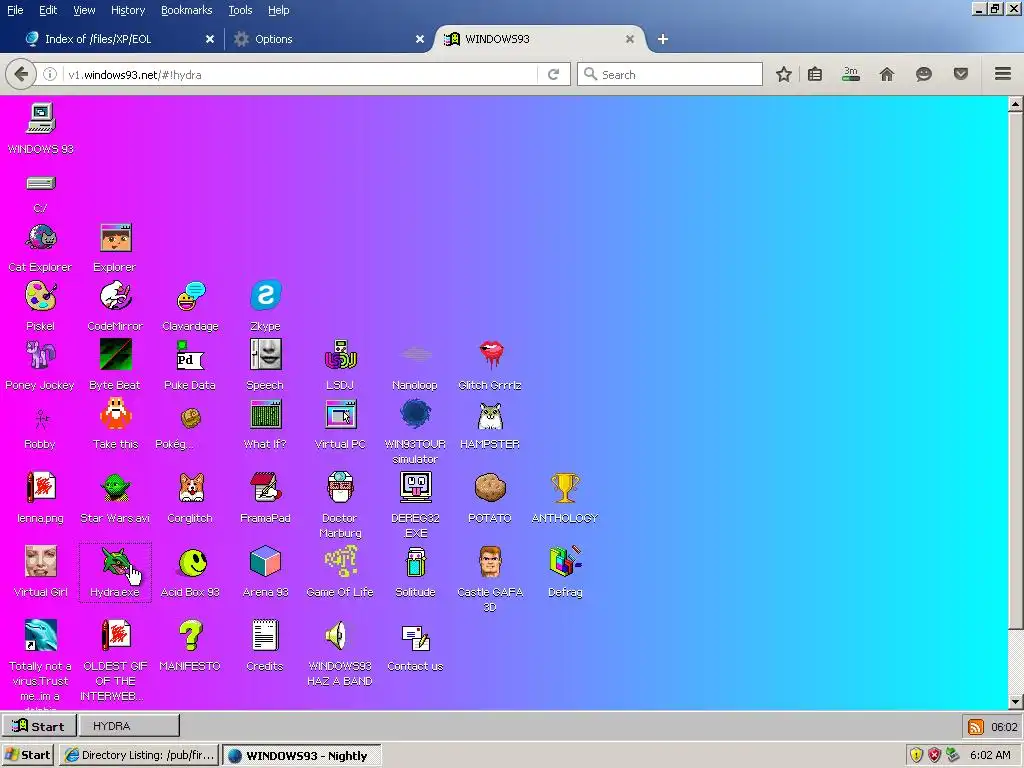Open the Bookmarks menu

tap(186, 10)
